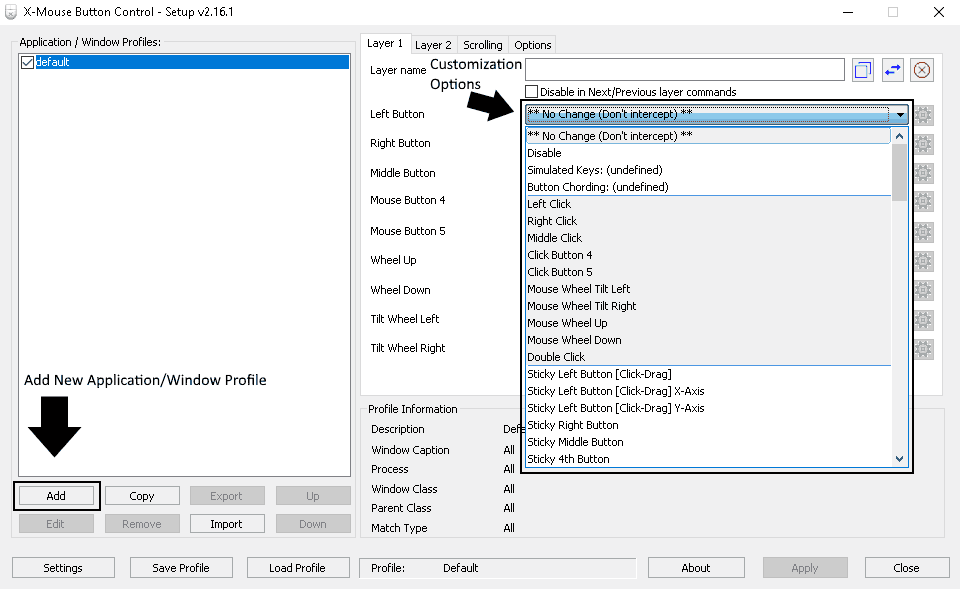Screen dimensions: 960x589
Task: Open the Options tab
Action: 533,45
